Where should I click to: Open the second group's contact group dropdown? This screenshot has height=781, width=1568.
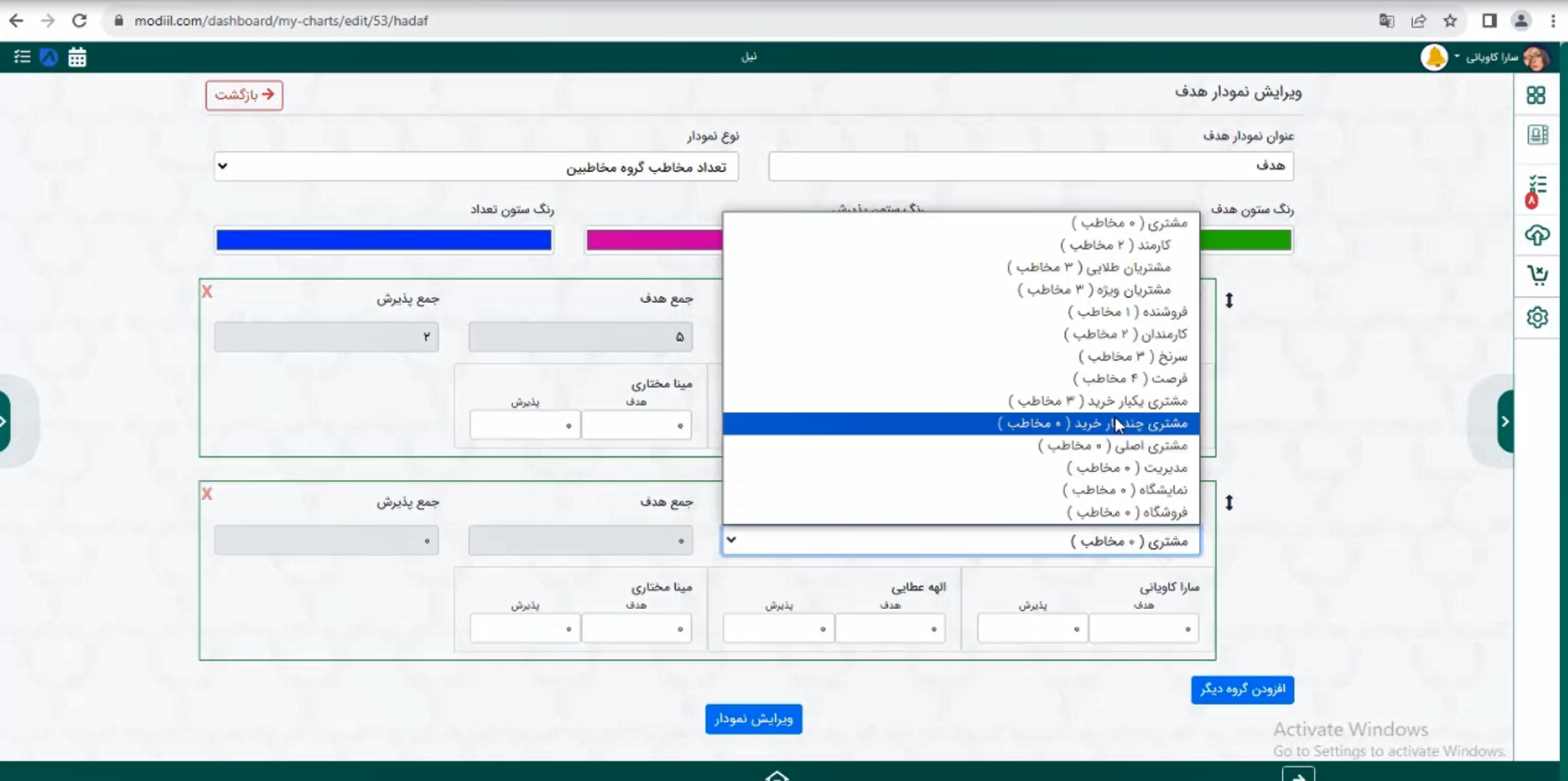pos(960,541)
